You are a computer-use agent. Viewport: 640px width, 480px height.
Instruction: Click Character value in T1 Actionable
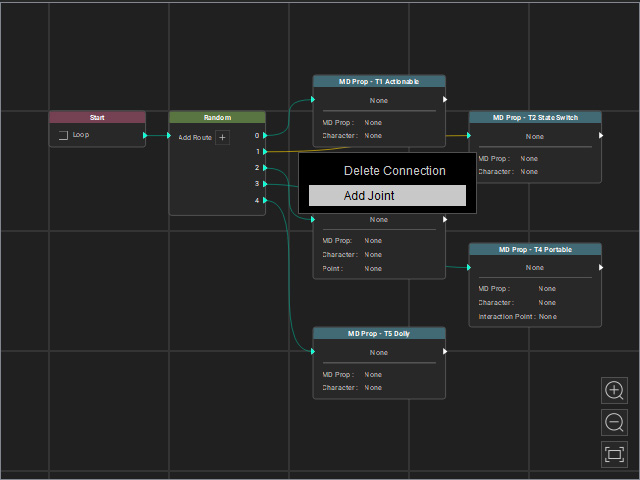[373, 136]
